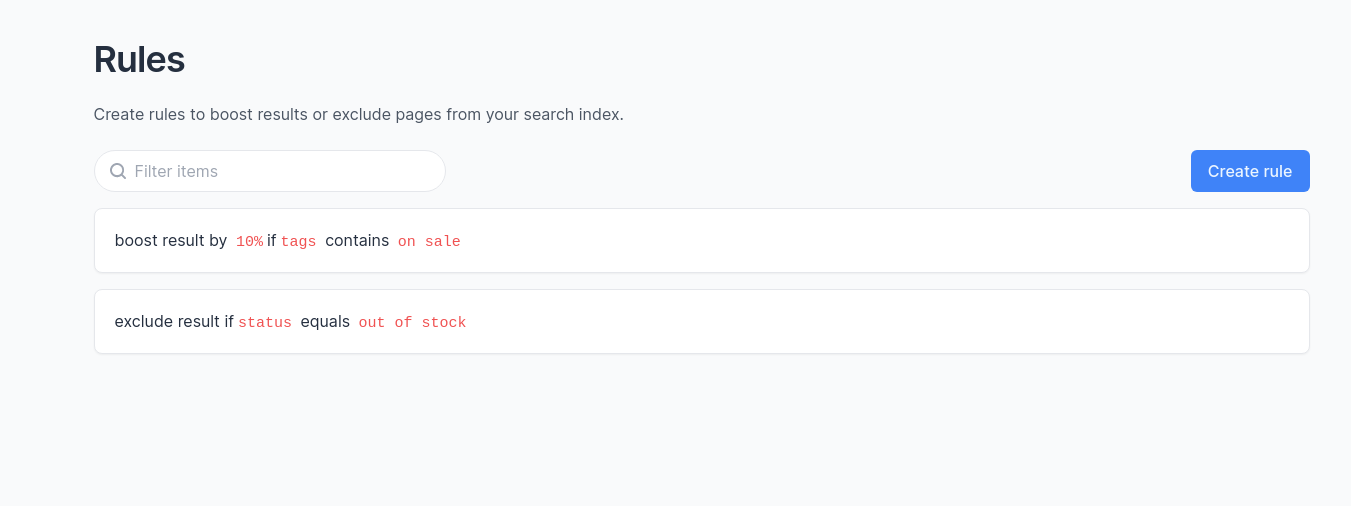Open the boost result rule card

pyautogui.click(x=702, y=240)
